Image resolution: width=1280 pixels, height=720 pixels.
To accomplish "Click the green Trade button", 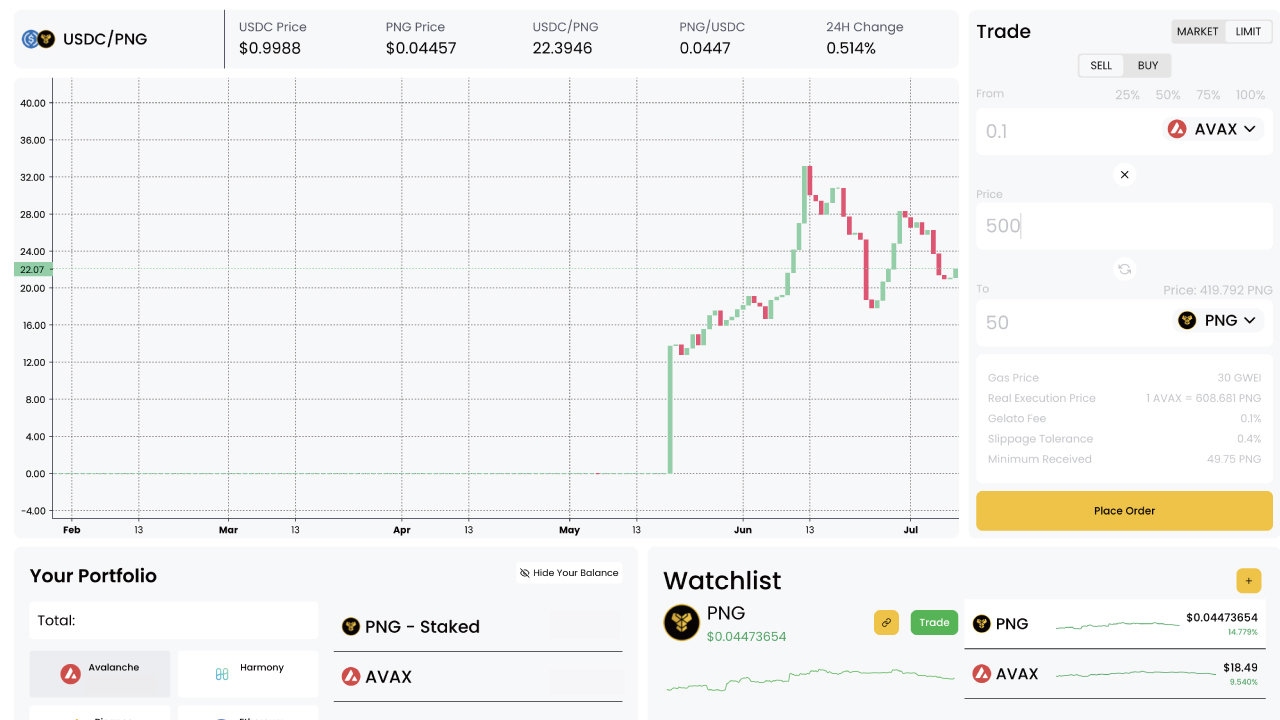I will click(934, 622).
